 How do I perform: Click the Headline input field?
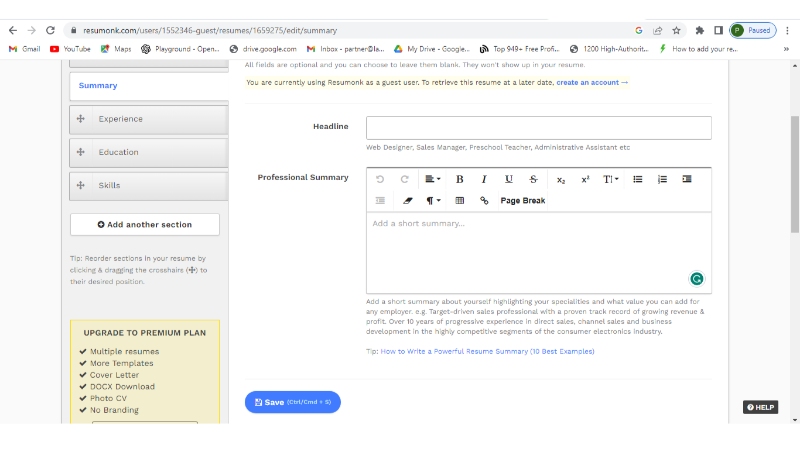pos(538,127)
